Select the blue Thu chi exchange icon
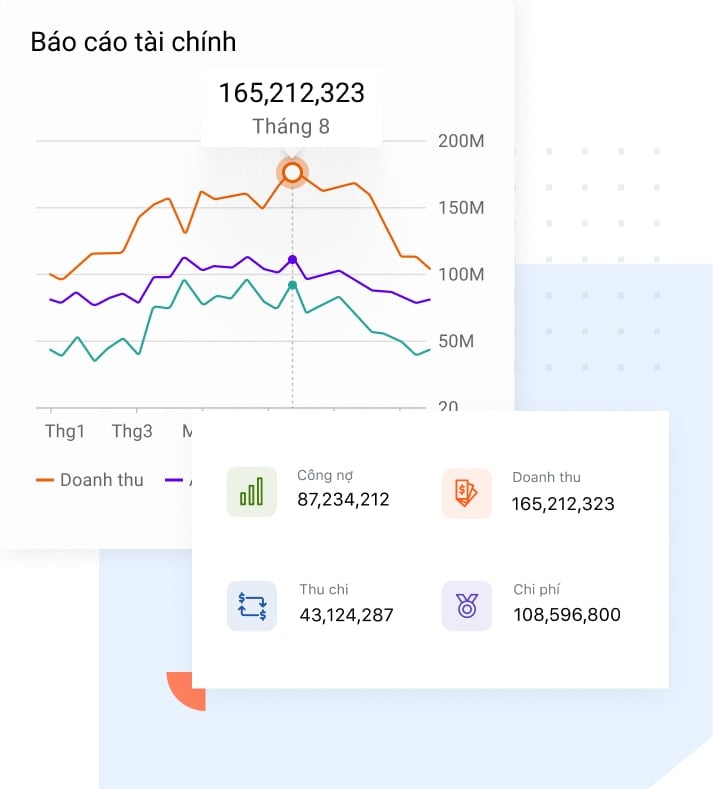Image resolution: width=713 pixels, height=789 pixels. pos(252,606)
